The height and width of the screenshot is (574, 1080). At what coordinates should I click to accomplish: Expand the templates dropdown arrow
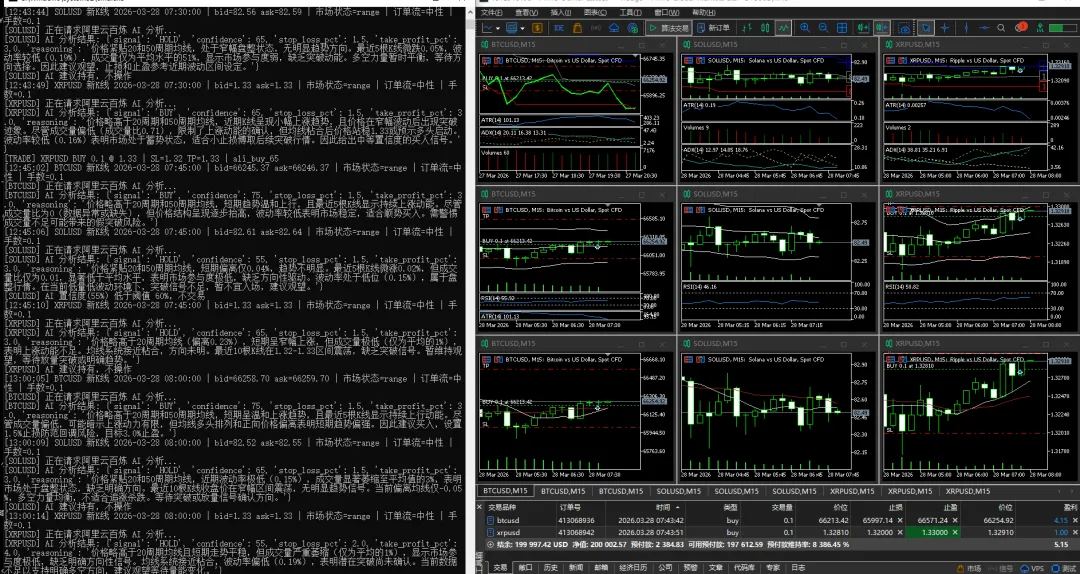pyautogui.click(x=522, y=28)
